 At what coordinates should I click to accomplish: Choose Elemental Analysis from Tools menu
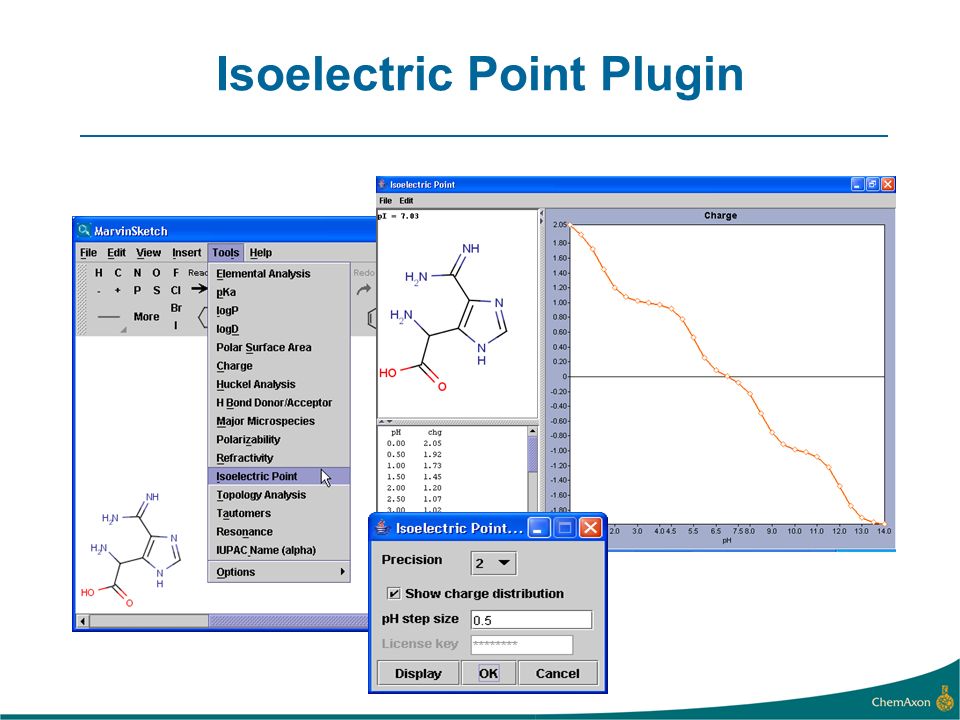tap(279, 274)
